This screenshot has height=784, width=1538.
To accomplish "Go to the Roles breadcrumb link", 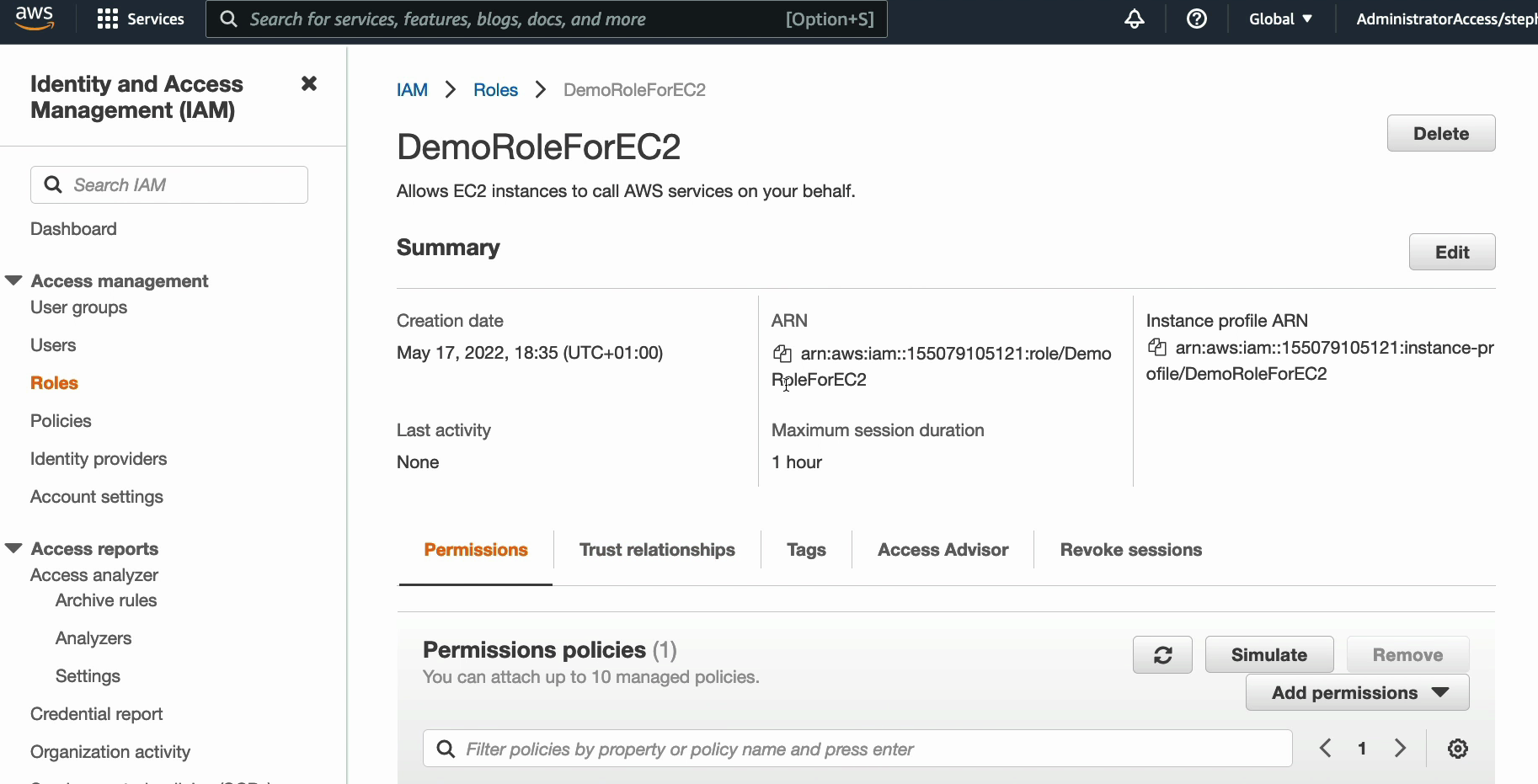I will click(x=495, y=90).
